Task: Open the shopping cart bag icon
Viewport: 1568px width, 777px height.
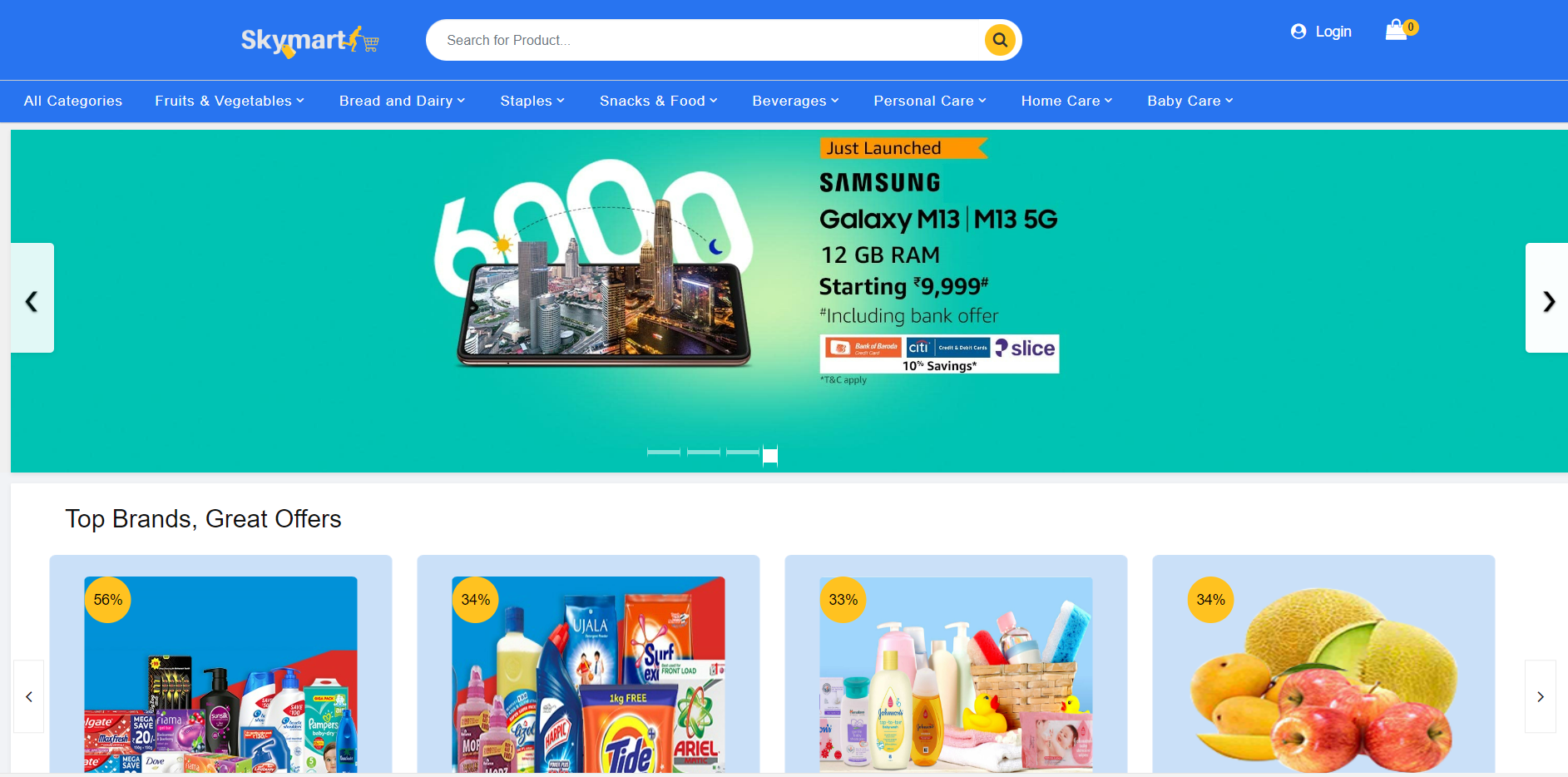Action: tap(1396, 31)
